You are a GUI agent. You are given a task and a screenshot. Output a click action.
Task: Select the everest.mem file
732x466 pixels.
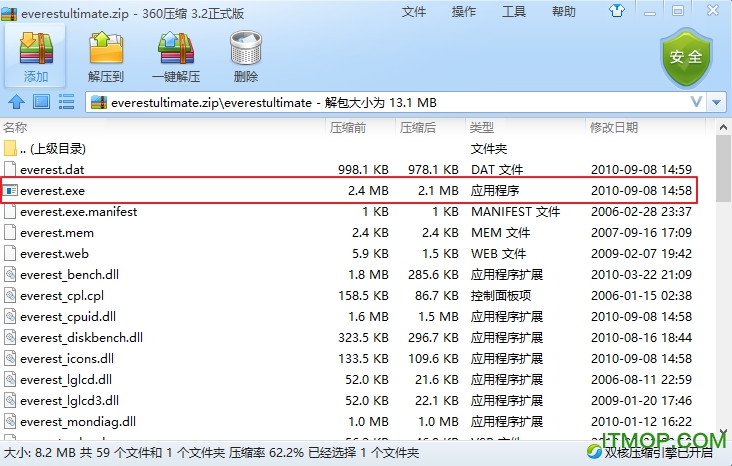point(57,233)
